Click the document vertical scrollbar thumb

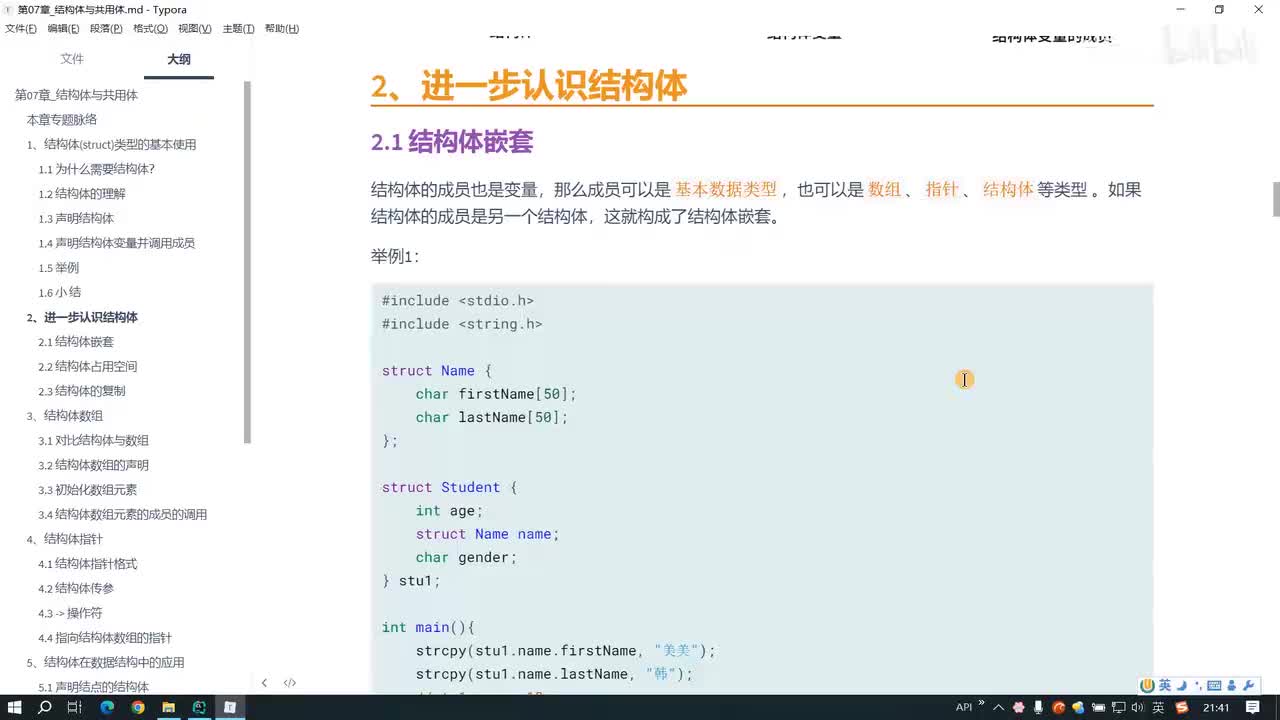(x=1276, y=199)
